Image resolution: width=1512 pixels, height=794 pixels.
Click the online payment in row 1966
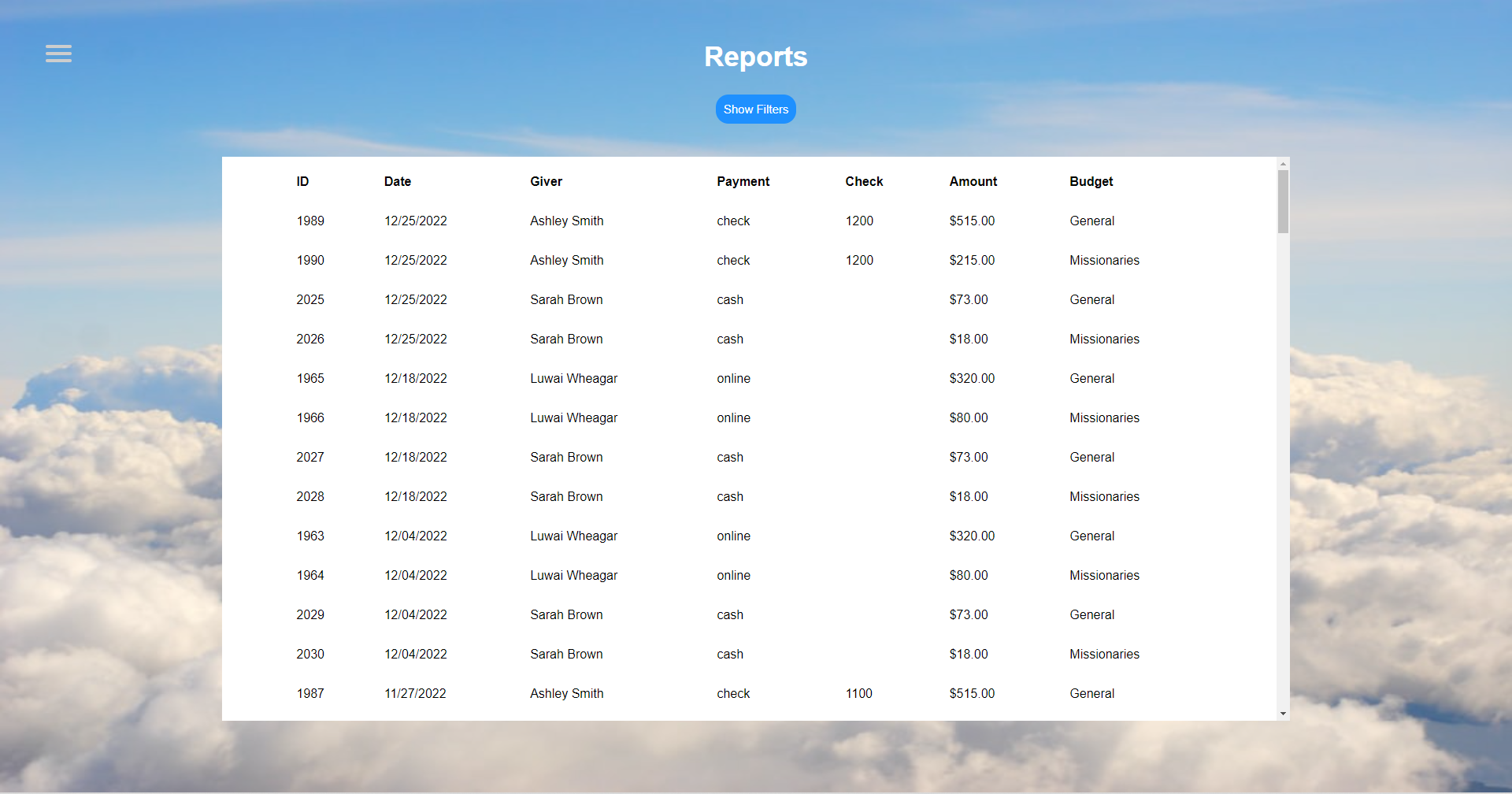click(733, 417)
